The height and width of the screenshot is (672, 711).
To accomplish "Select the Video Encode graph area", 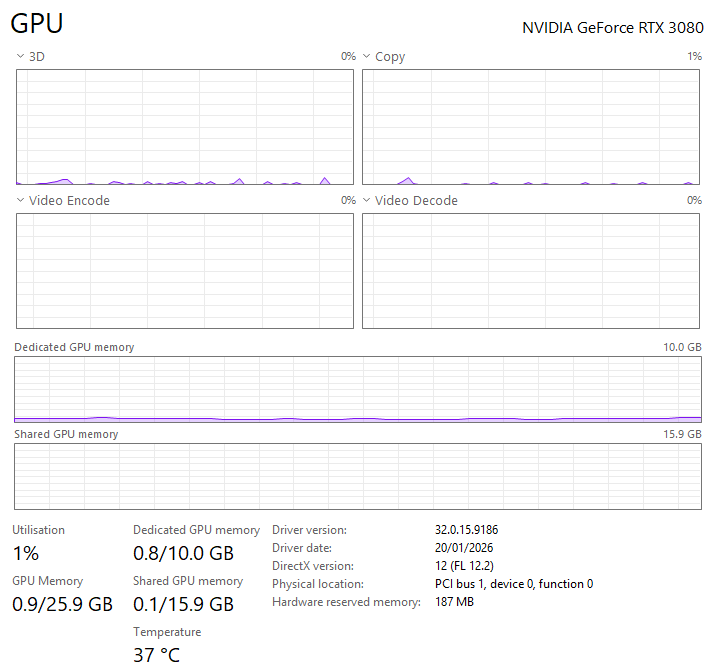I will pyautogui.click(x=185, y=271).
